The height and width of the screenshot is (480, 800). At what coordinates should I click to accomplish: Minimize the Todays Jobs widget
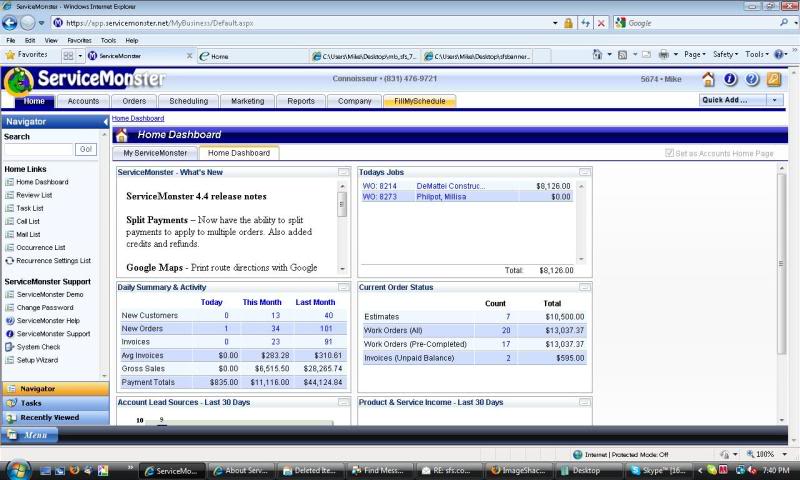[585, 173]
